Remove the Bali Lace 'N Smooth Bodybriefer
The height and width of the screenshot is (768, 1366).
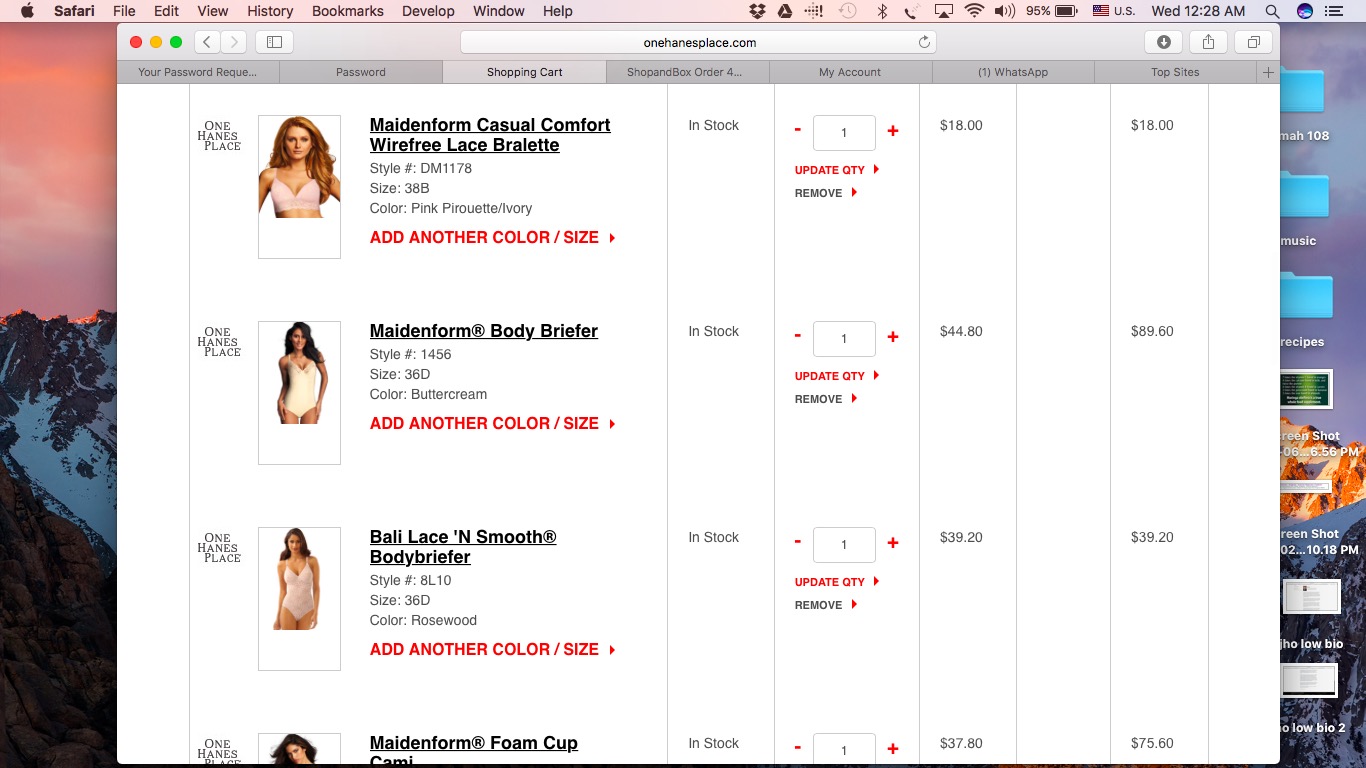(x=826, y=605)
